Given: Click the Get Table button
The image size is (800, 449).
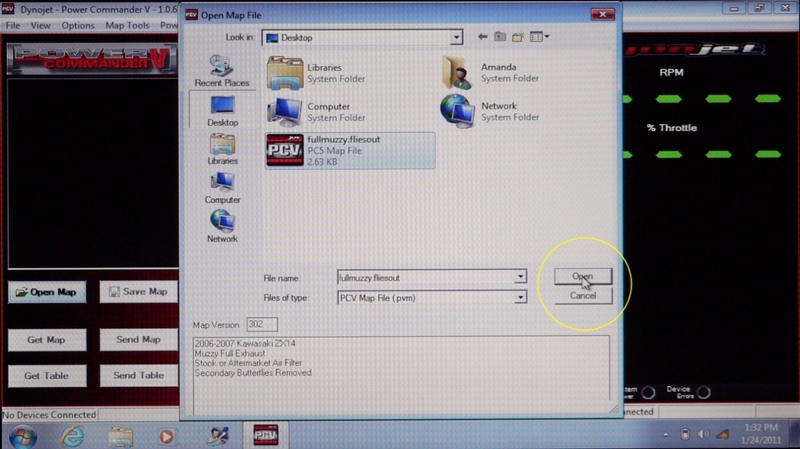Looking at the screenshot, I should point(46,376).
